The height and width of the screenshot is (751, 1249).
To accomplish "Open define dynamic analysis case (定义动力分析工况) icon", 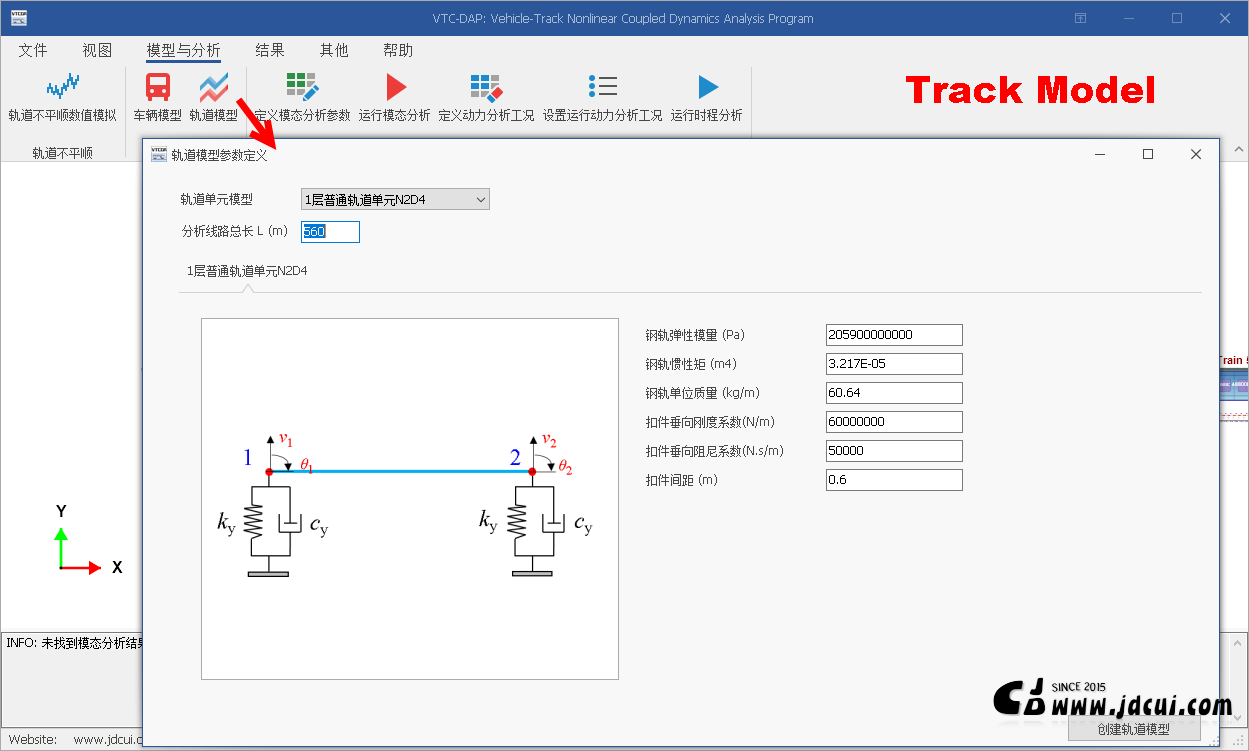I will [486, 88].
